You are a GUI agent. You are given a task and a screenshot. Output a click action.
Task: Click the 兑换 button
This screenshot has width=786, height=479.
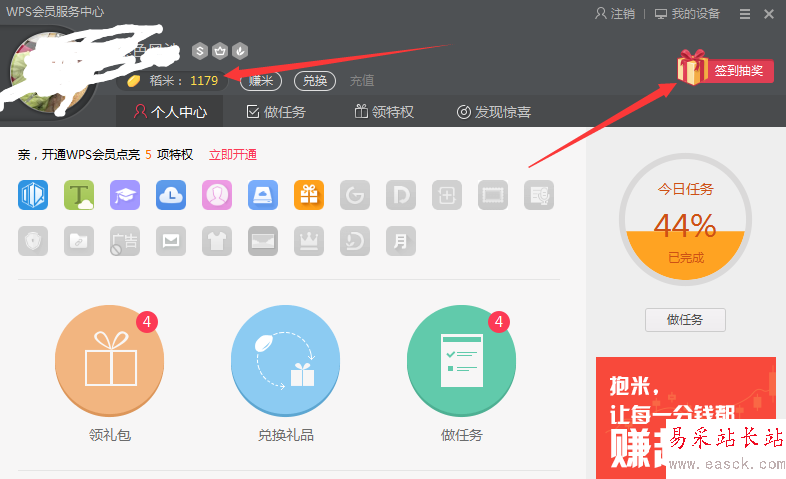315,81
